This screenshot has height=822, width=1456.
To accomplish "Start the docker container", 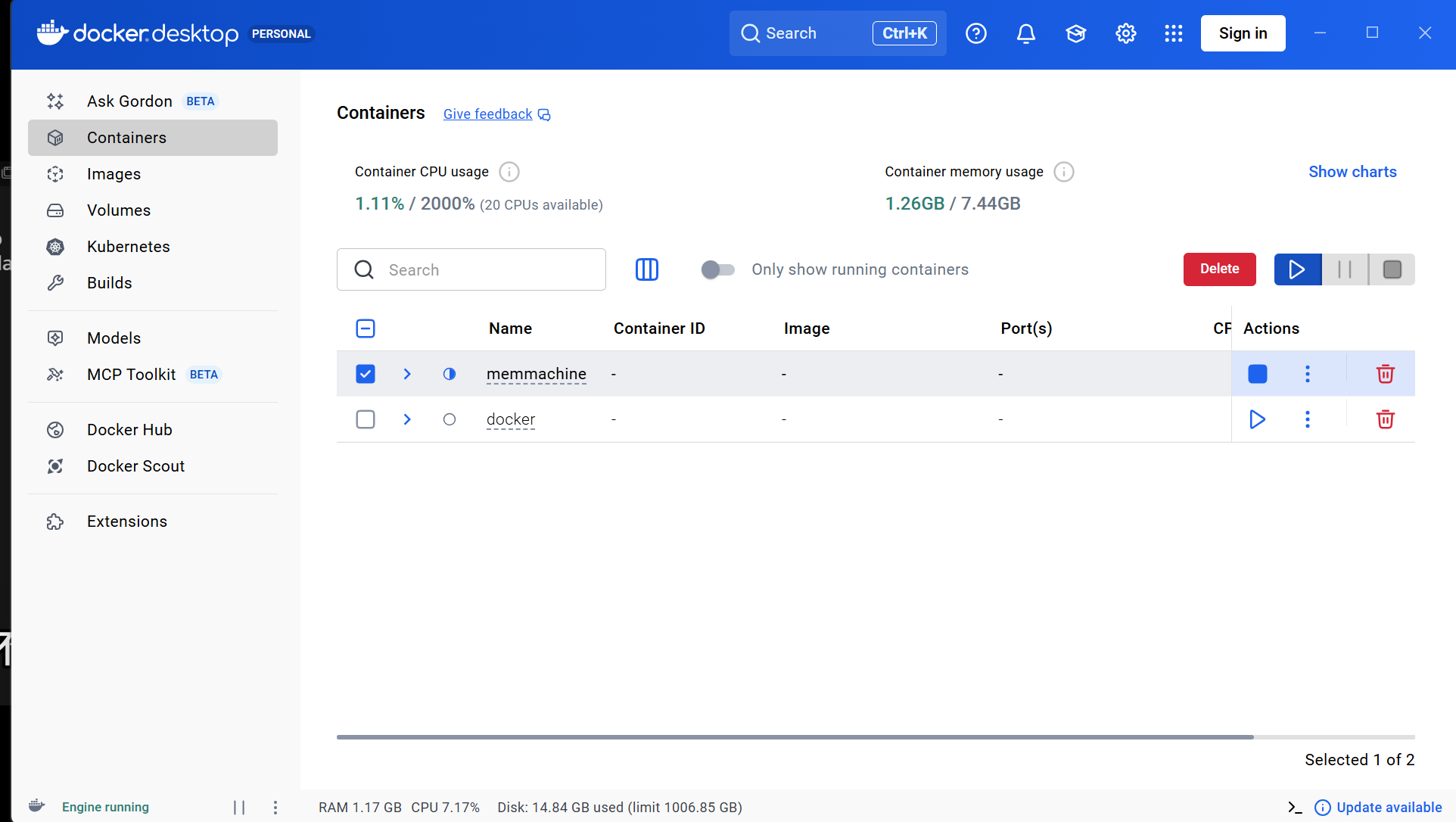I will [x=1257, y=419].
